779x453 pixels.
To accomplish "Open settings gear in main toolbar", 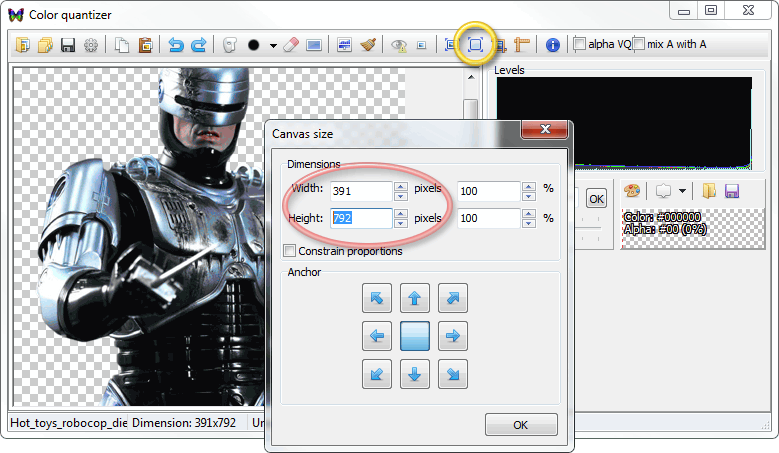I will click(x=90, y=45).
